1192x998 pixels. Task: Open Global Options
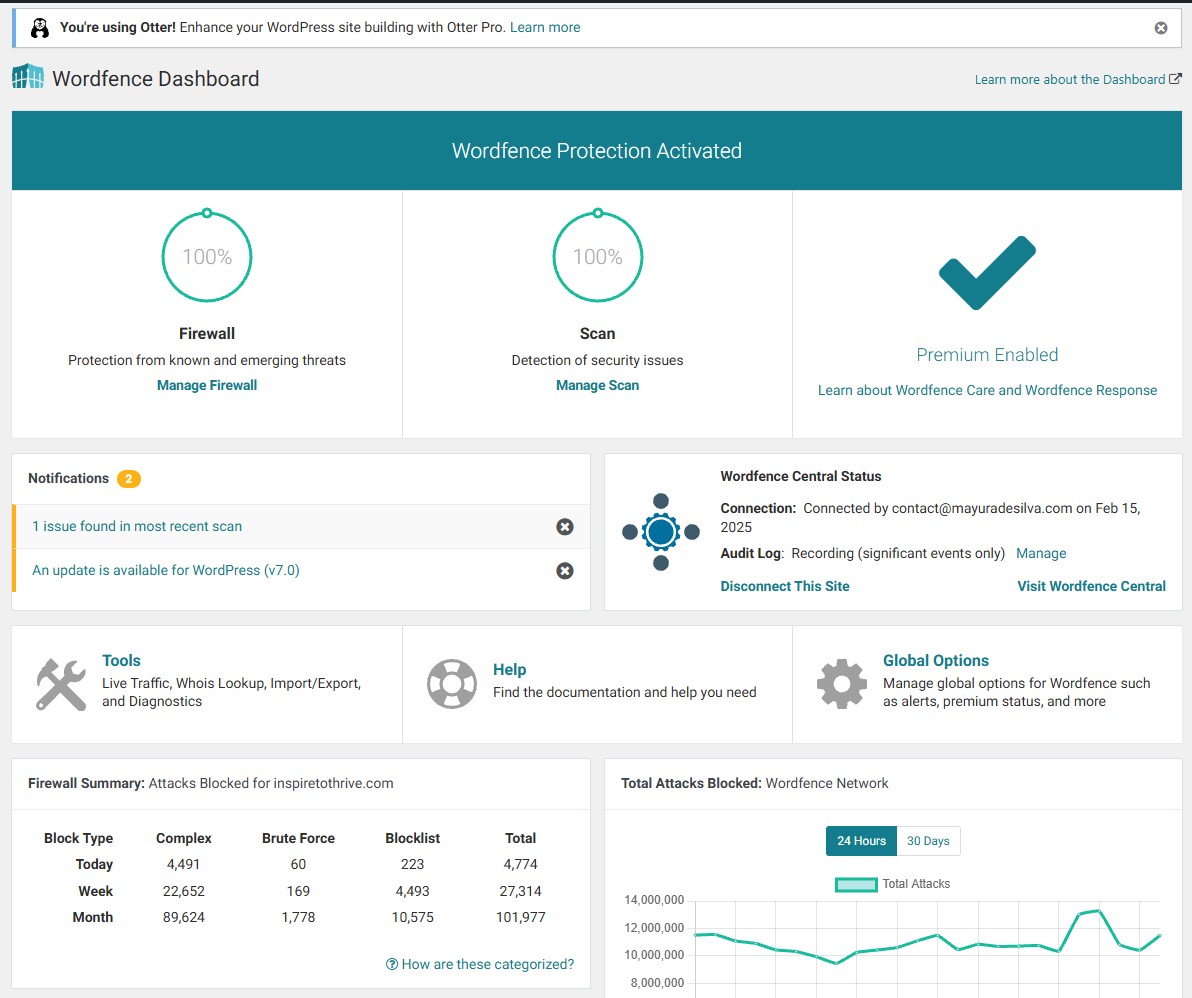(x=936, y=661)
